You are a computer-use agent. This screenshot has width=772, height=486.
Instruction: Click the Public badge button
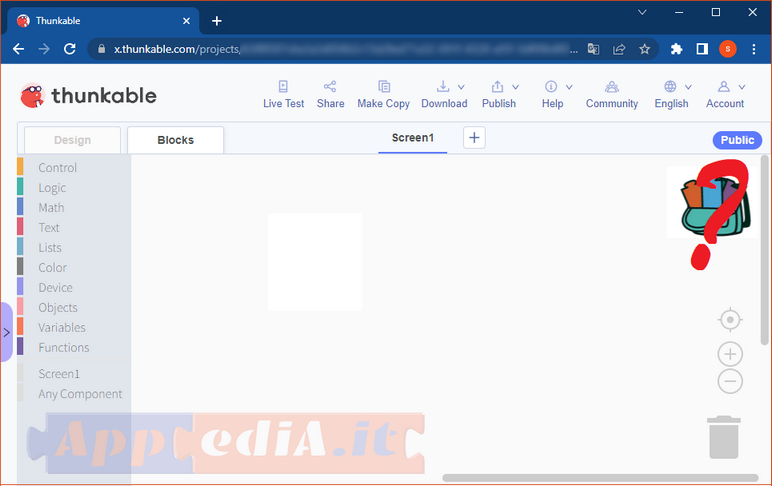[737, 140]
